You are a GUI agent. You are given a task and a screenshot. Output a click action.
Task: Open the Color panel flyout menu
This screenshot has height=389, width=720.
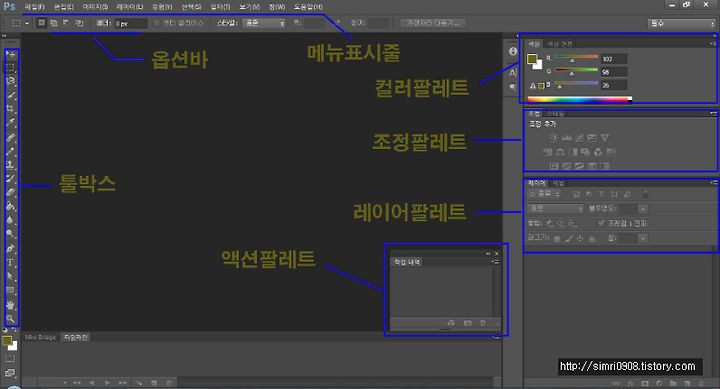[x=713, y=43]
